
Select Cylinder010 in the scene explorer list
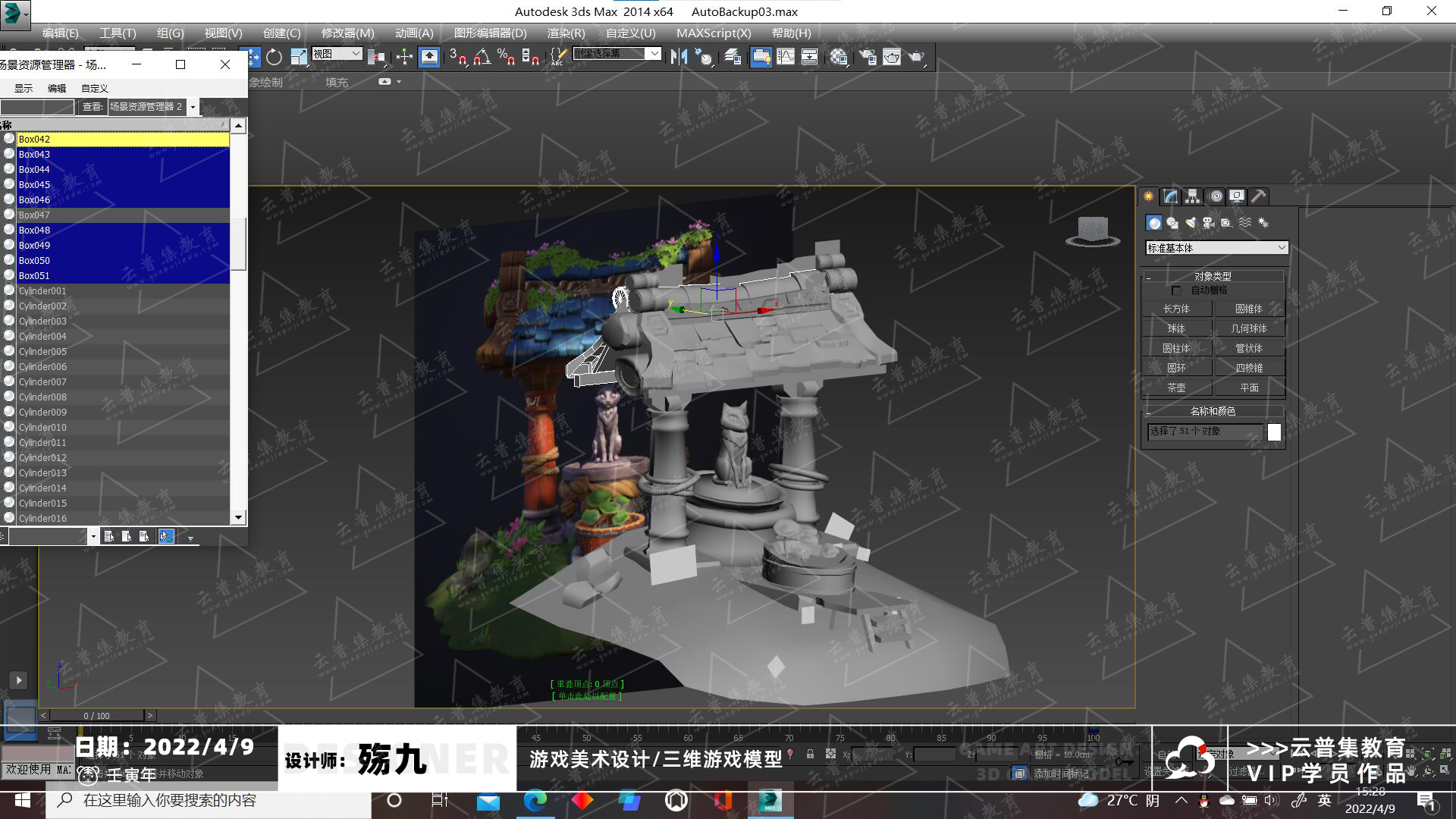click(x=42, y=427)
